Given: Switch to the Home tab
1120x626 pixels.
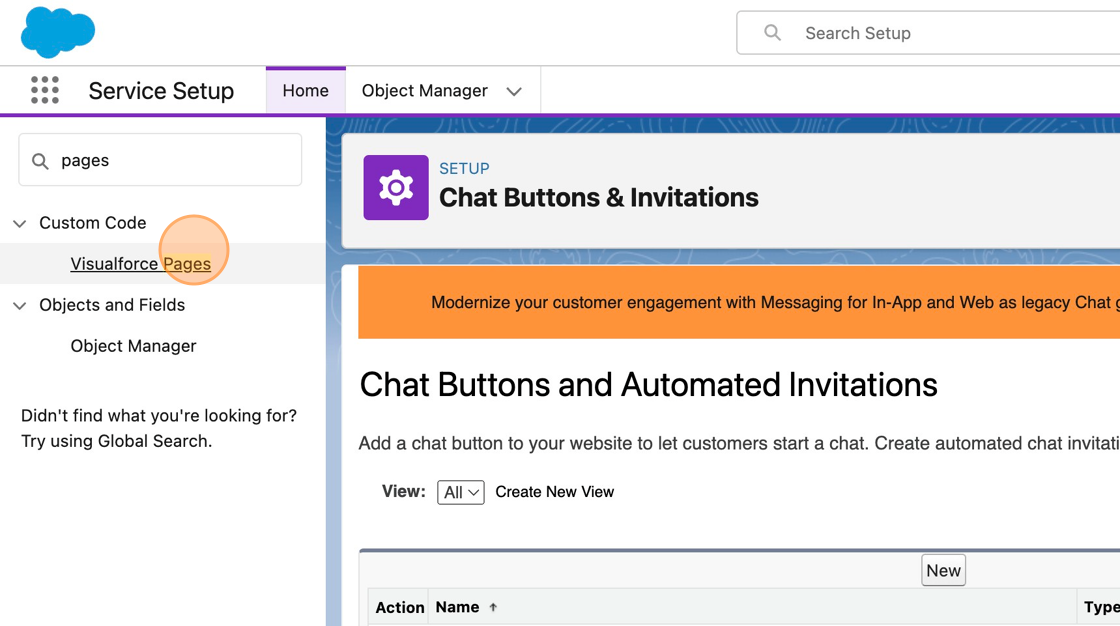Looking at the screenshot, I should pos(305,91).
